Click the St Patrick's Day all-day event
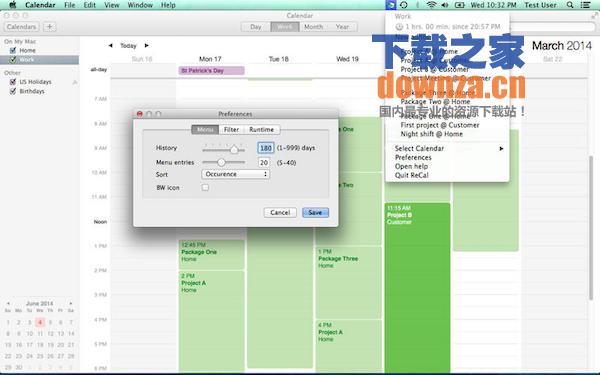 click(x=211, y=70)
